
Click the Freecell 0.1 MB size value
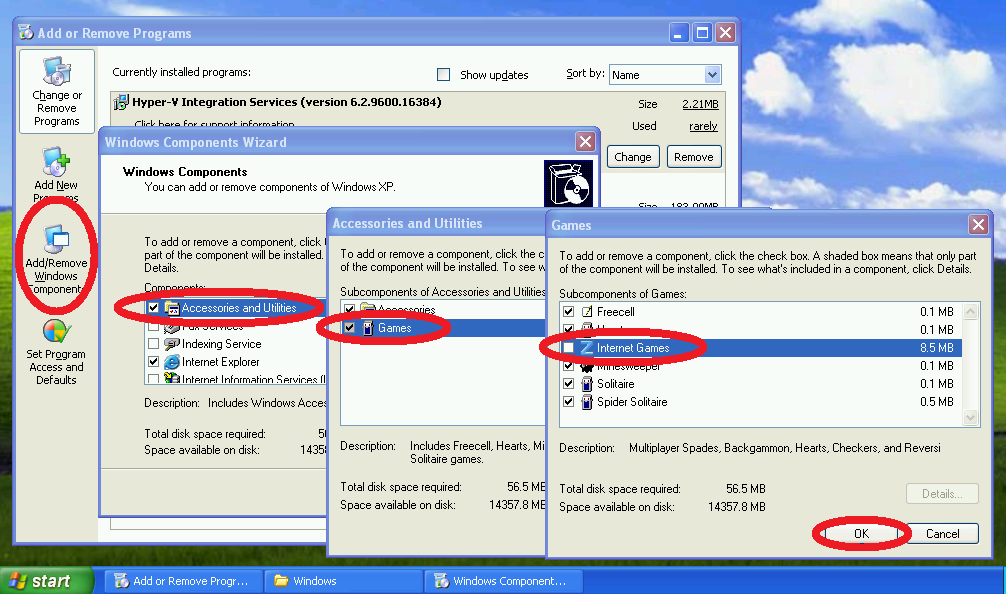(x=937, y=312)
